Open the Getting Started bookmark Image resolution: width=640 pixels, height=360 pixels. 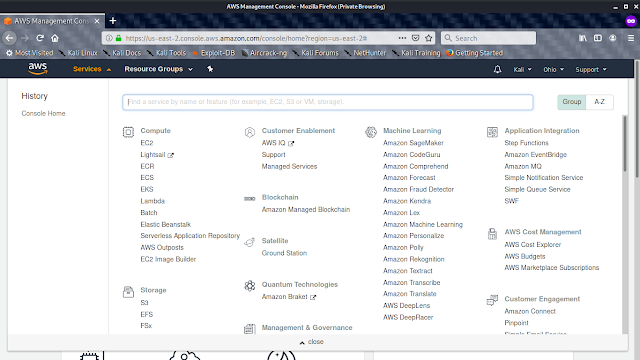474,53
